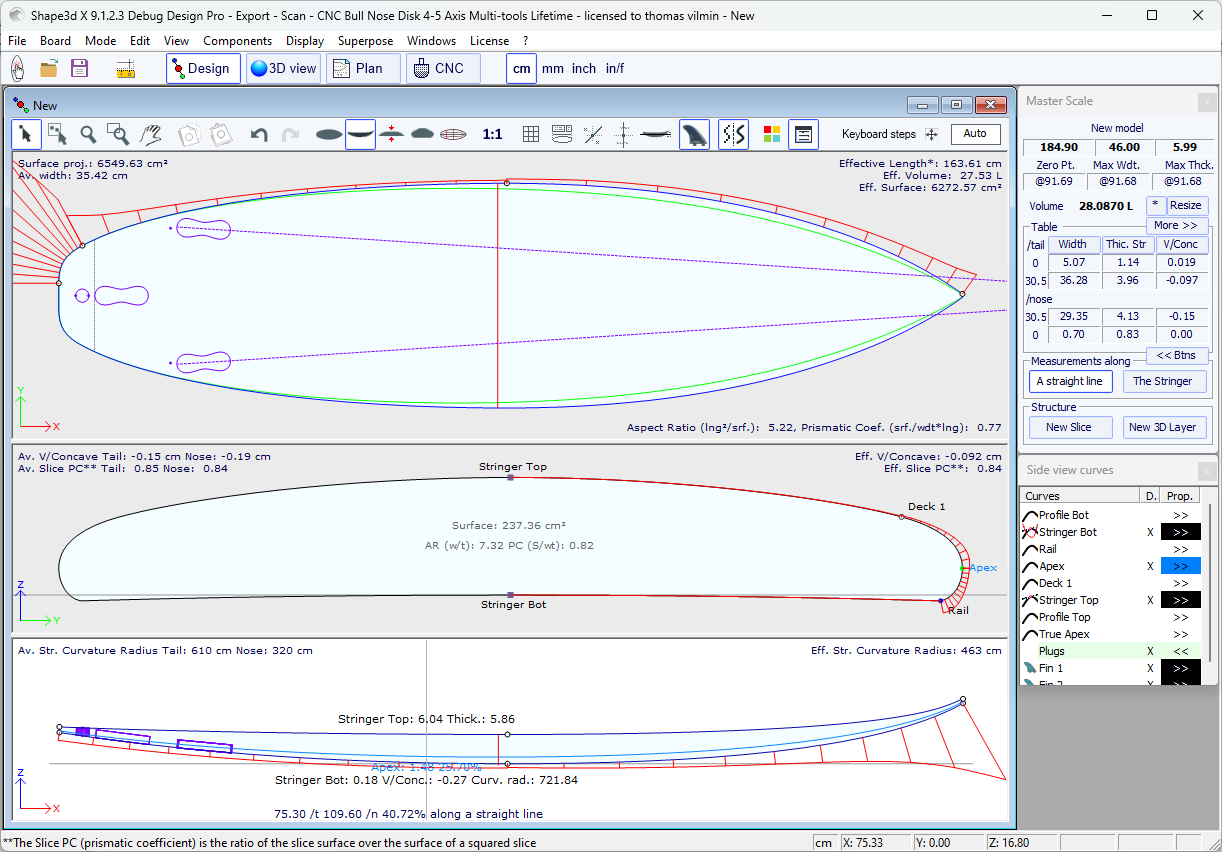
Task: Click the board length field 184.90
Action: tap(1058, 147)
